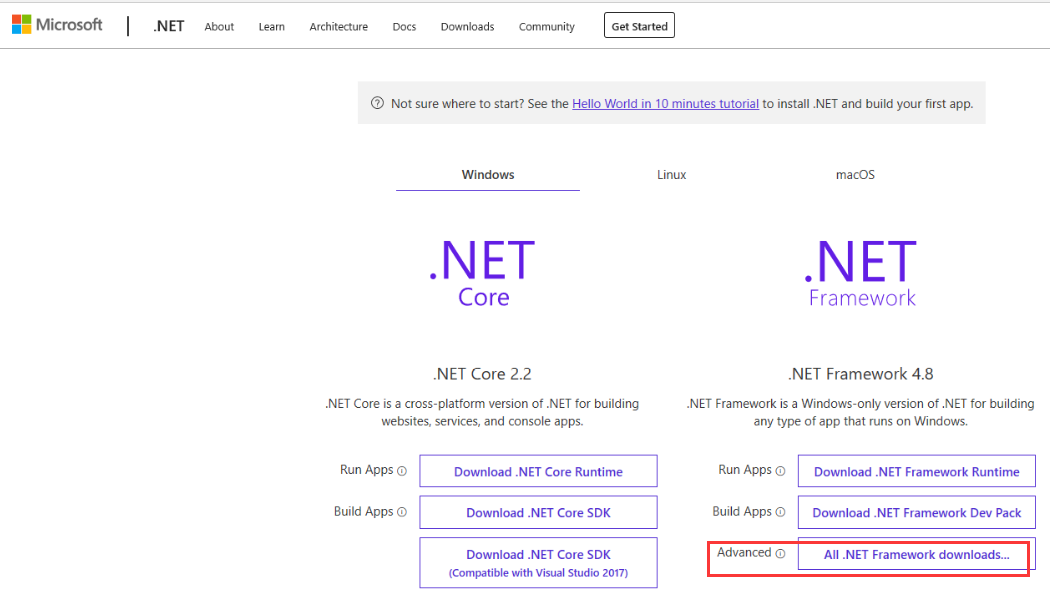Select the Windows tab

pos(488,175)
